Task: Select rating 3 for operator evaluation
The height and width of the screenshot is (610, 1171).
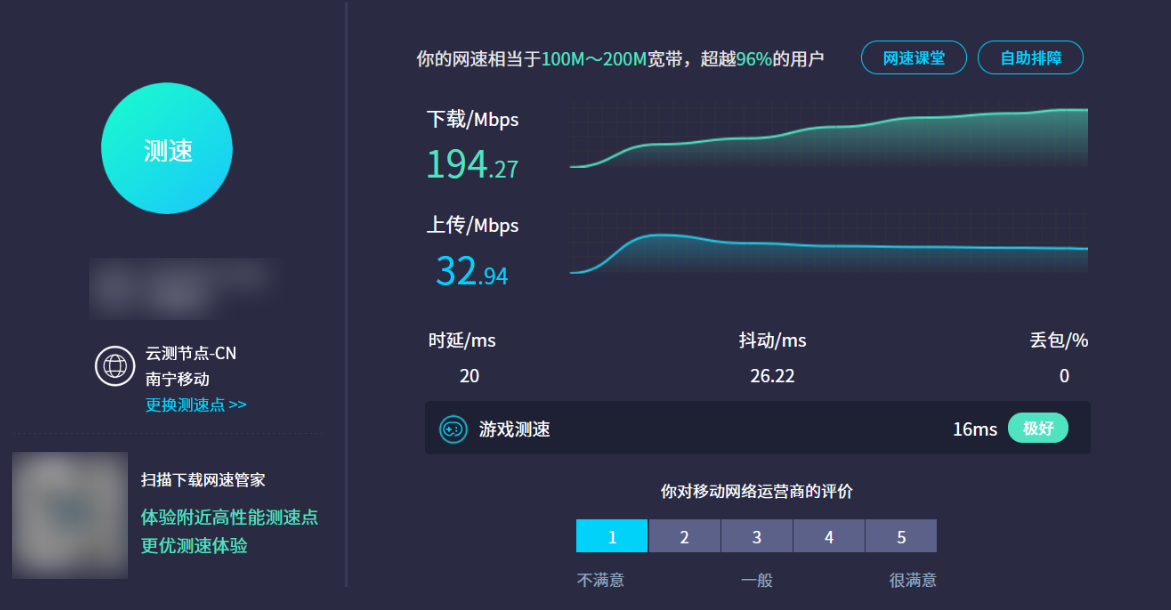Action: point(757,536)
